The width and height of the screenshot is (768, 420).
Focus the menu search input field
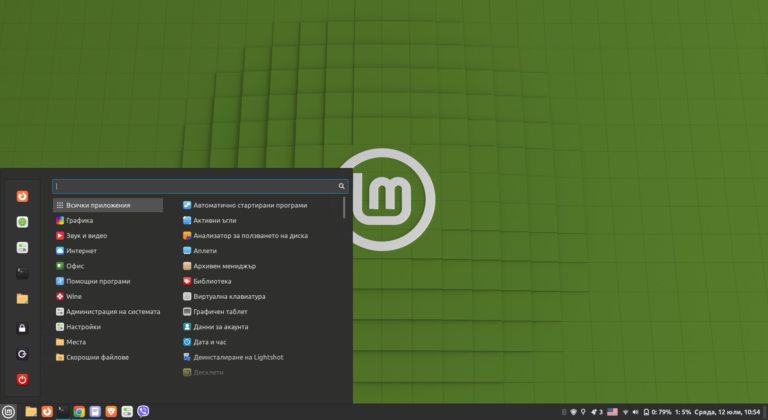point(200,186)
